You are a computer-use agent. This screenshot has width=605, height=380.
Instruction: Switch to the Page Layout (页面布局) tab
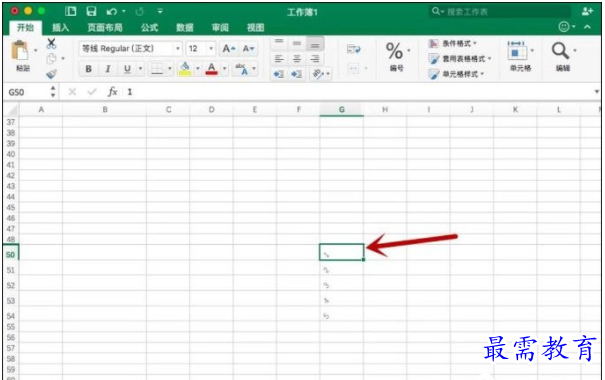105,27
